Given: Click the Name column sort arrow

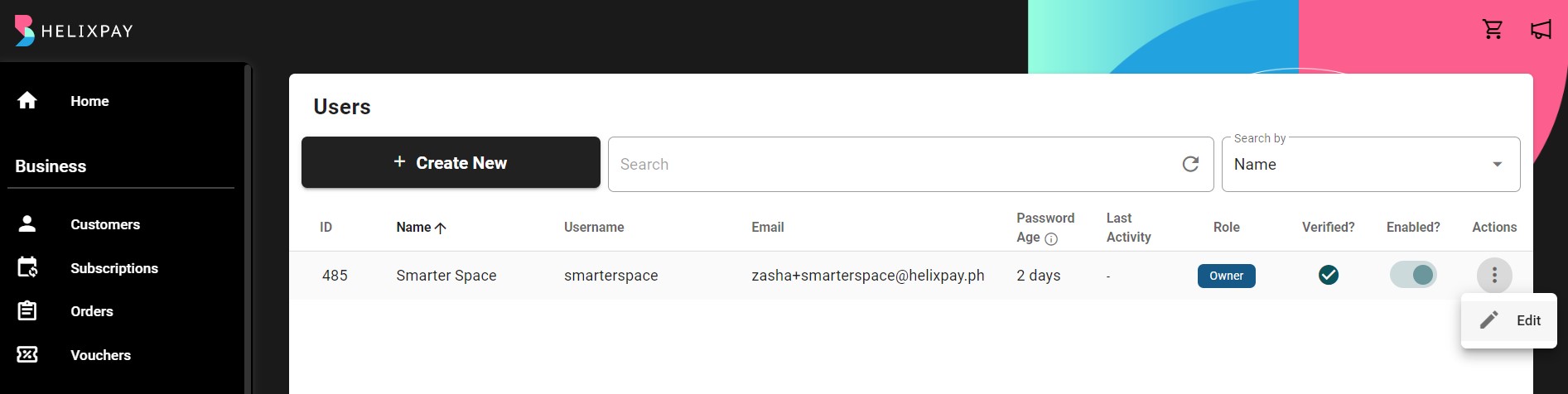Looking at the screenshot, I should (441, 228).
